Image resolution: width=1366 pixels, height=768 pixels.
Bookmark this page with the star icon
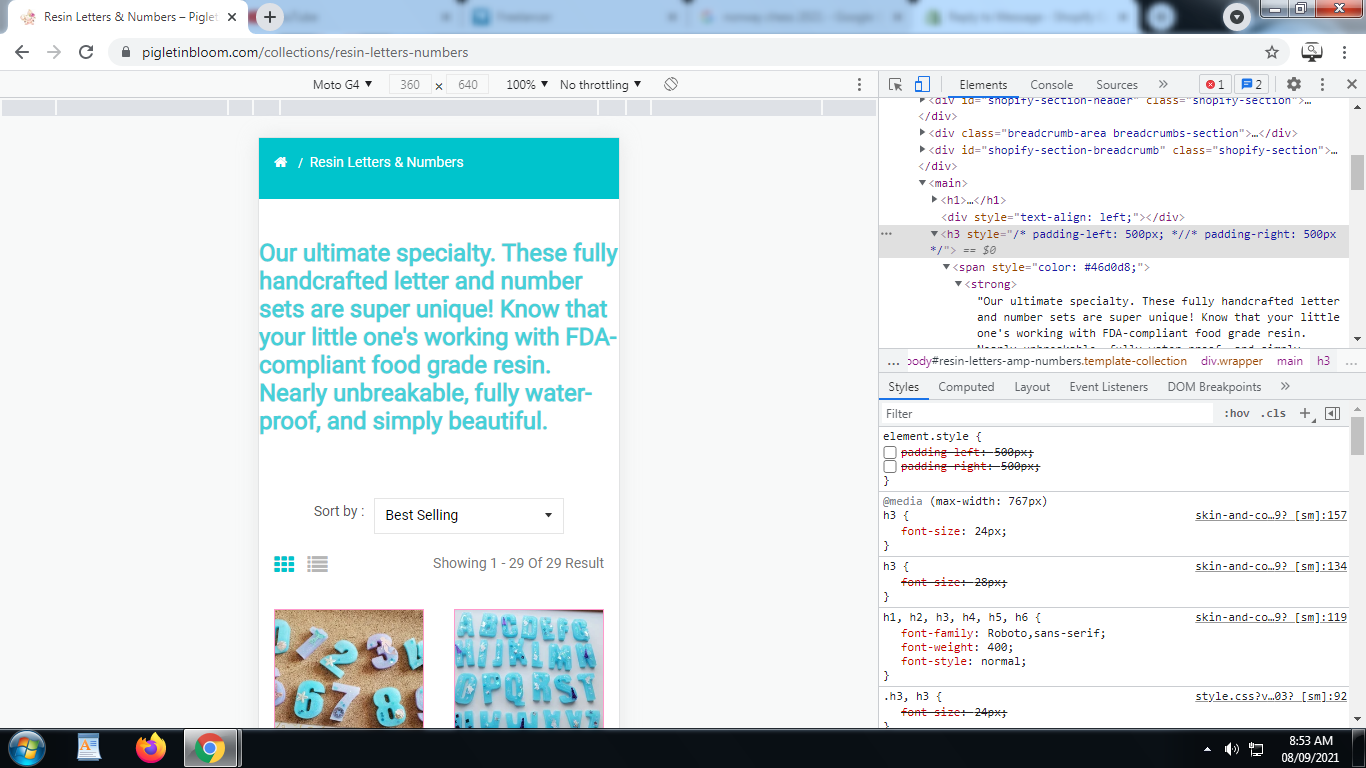[1272, 52]
